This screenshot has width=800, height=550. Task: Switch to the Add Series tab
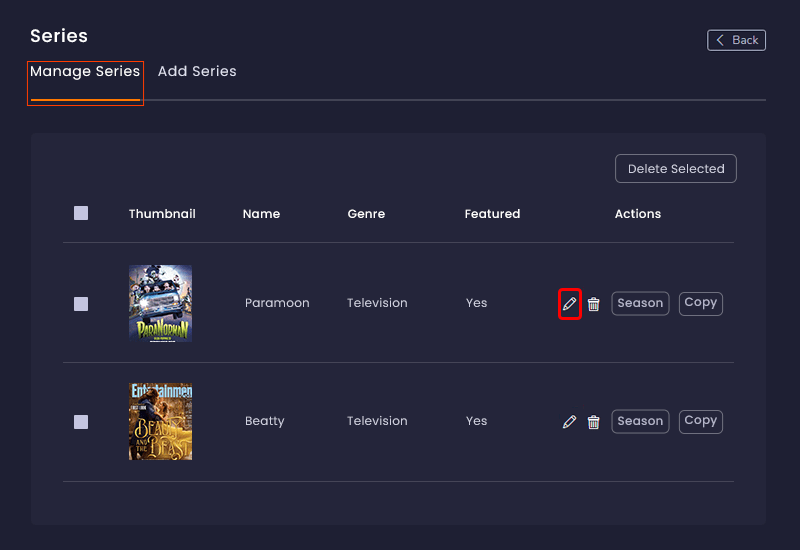(197, 72)
